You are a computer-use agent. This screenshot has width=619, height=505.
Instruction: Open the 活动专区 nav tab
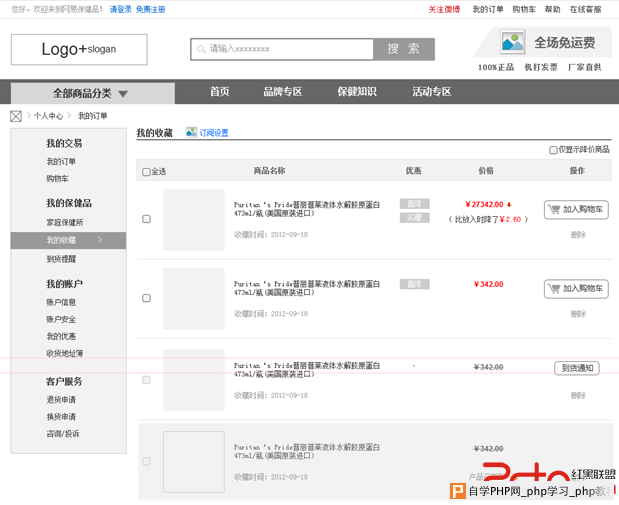431,92
